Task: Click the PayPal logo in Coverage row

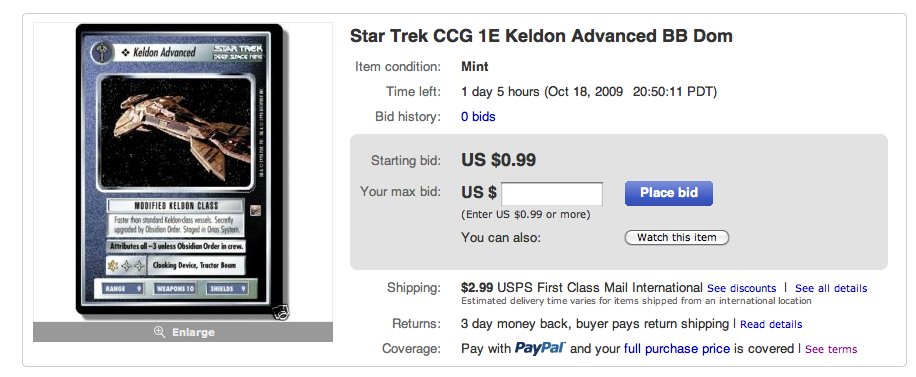Action: pyautogui.click(x=540, y=348)
